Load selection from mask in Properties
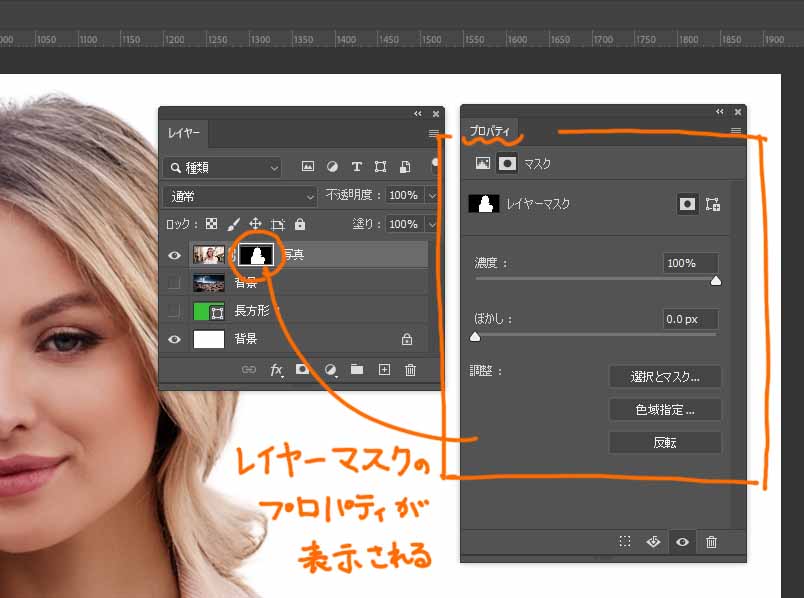The image size is (804, 598). (625, 541)
